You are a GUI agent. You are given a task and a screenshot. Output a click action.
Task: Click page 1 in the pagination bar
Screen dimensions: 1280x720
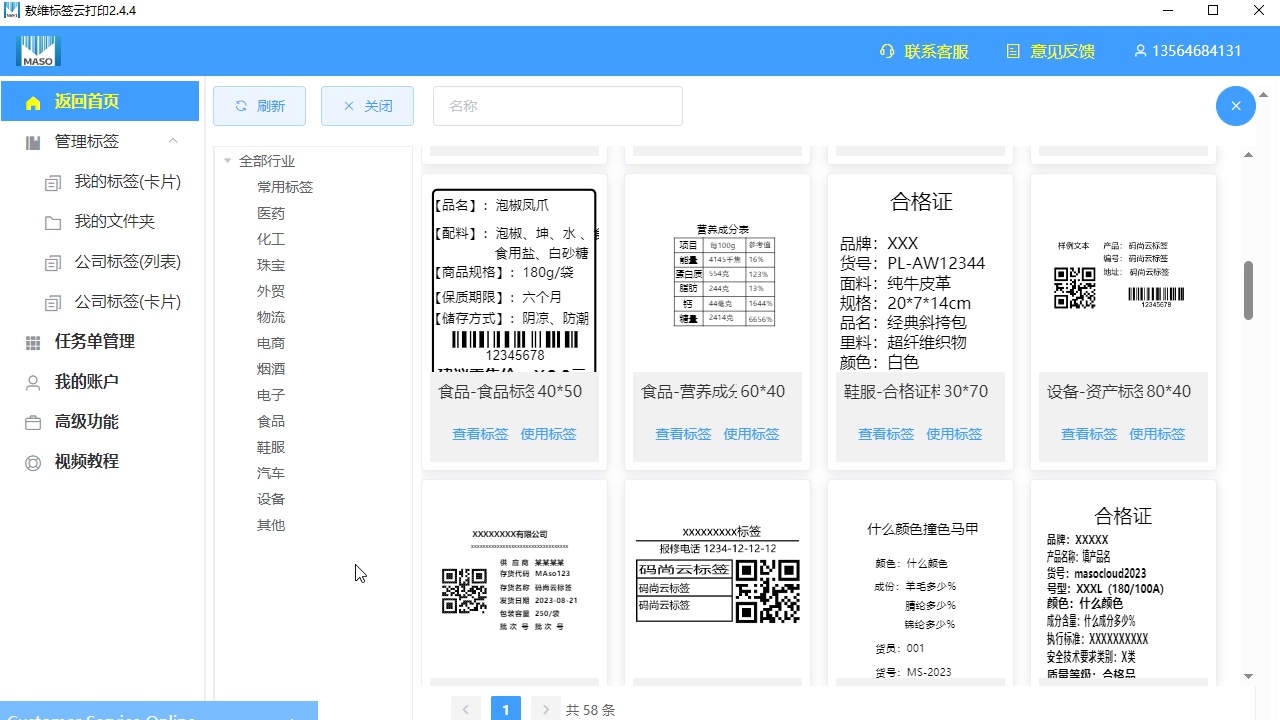pyautogui.click(x=506, y=708)
